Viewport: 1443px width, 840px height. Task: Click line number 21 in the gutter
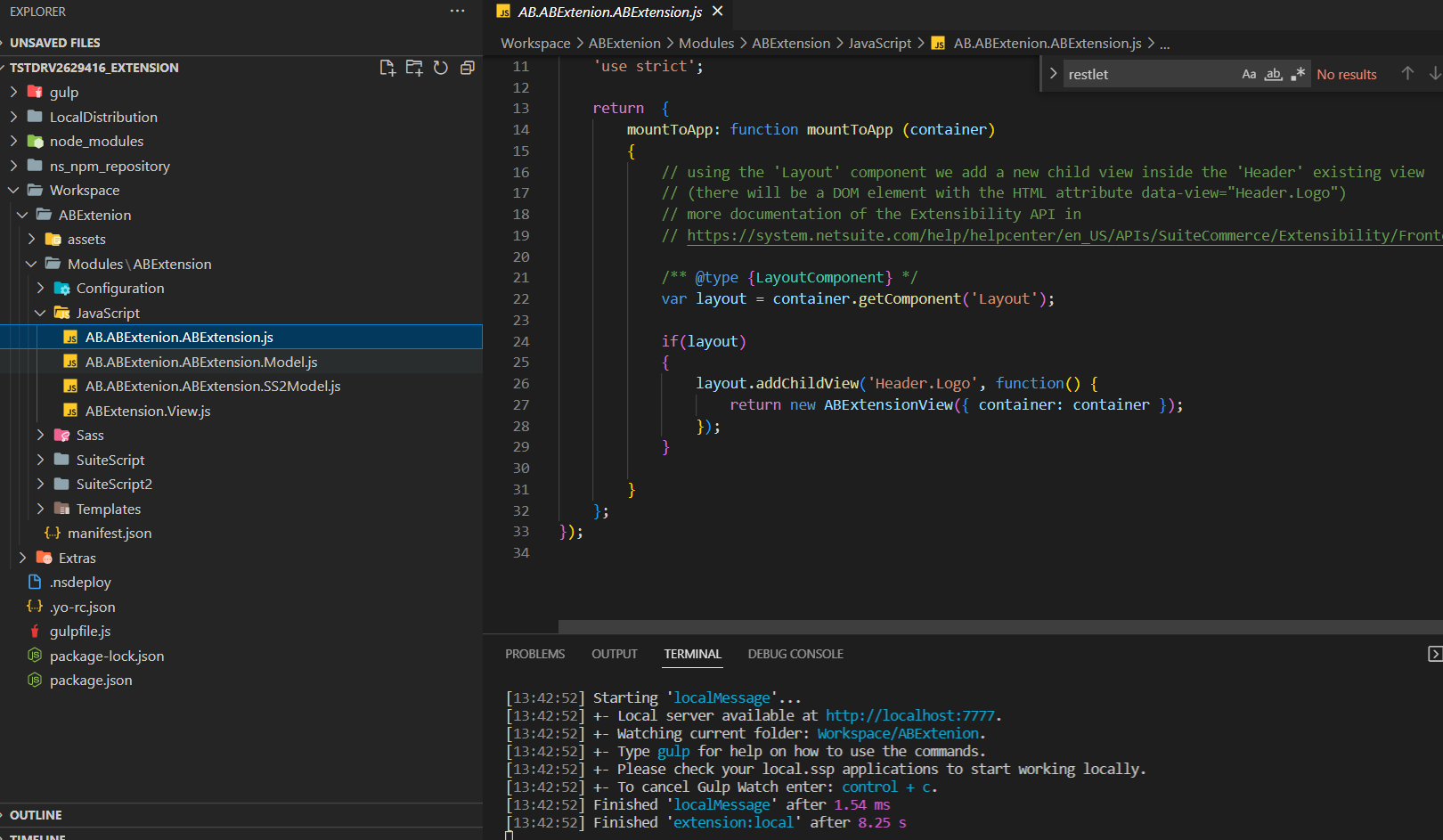521,277
